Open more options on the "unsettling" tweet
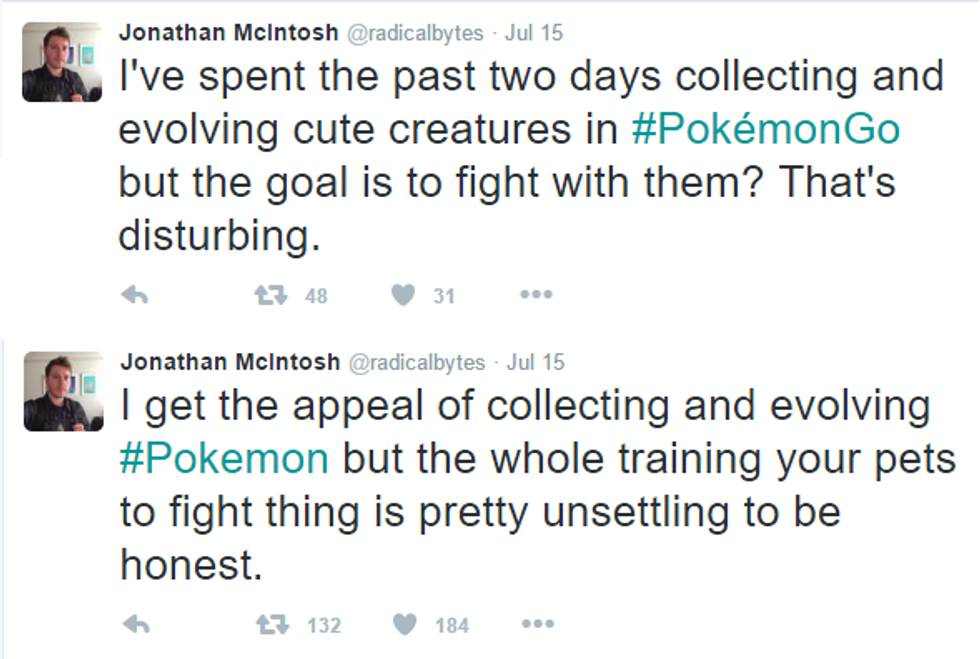The width and height of the screenshot is (980, 659). click(x=537, y=625)
